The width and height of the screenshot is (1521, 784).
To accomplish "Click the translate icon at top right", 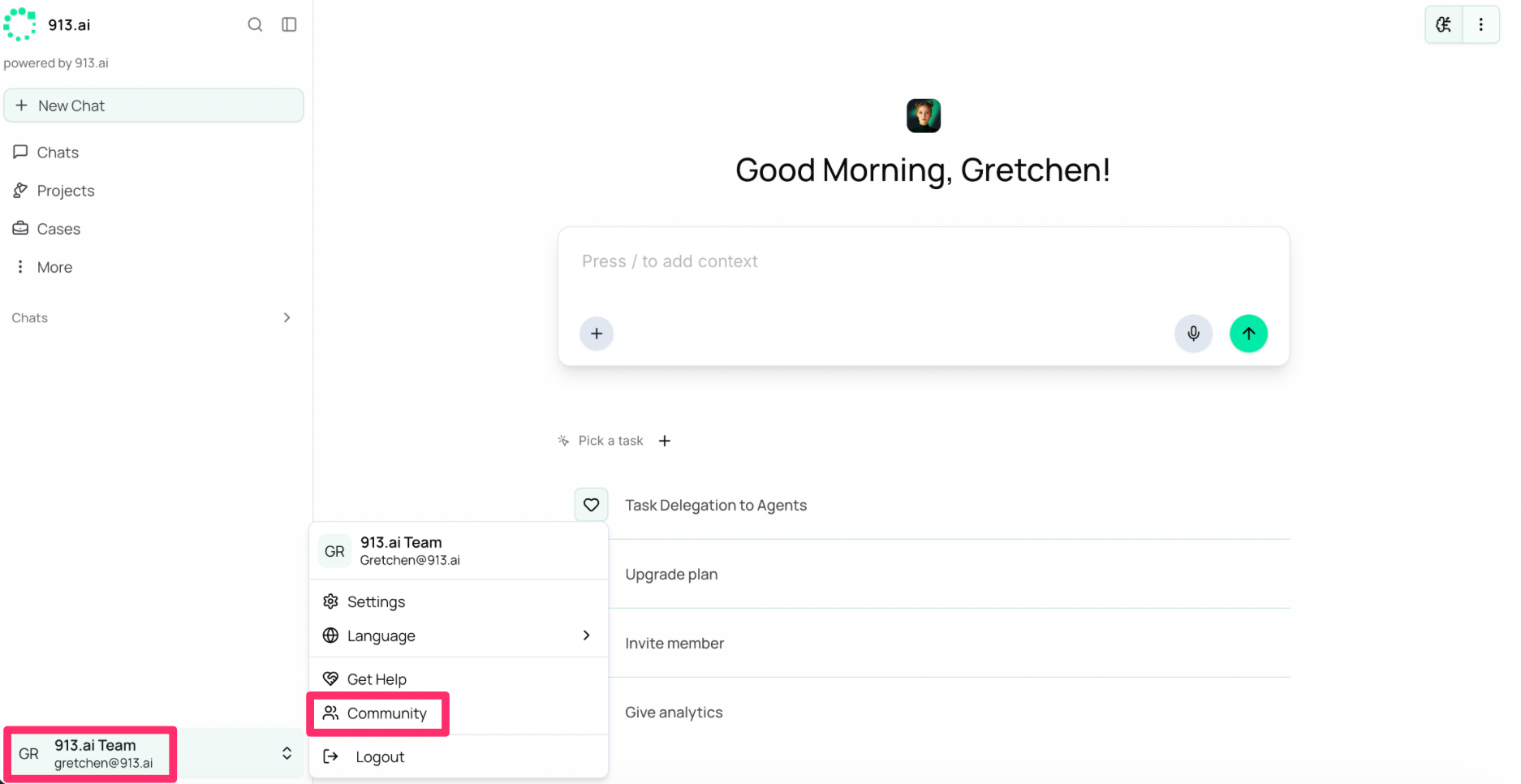I will point(1444,24).
